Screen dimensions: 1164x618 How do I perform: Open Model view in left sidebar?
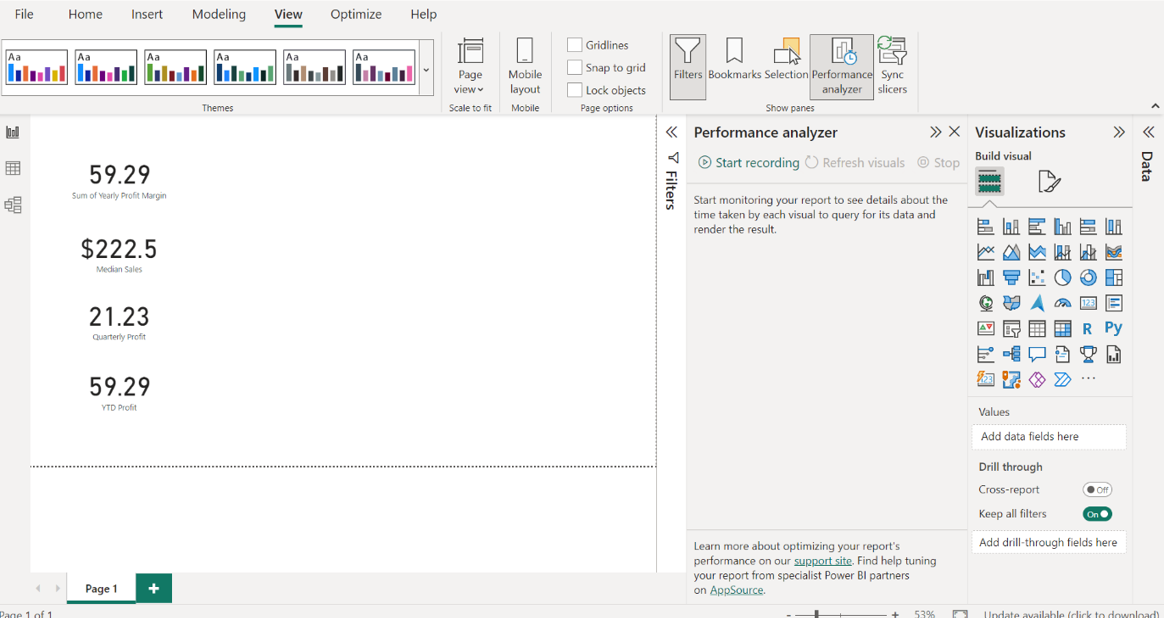[13, 205]
